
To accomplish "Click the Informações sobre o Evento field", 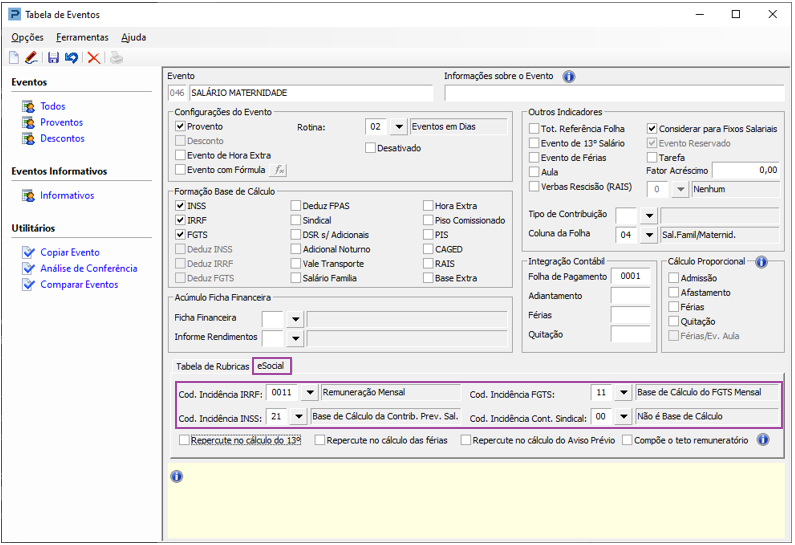I will 615,93.
